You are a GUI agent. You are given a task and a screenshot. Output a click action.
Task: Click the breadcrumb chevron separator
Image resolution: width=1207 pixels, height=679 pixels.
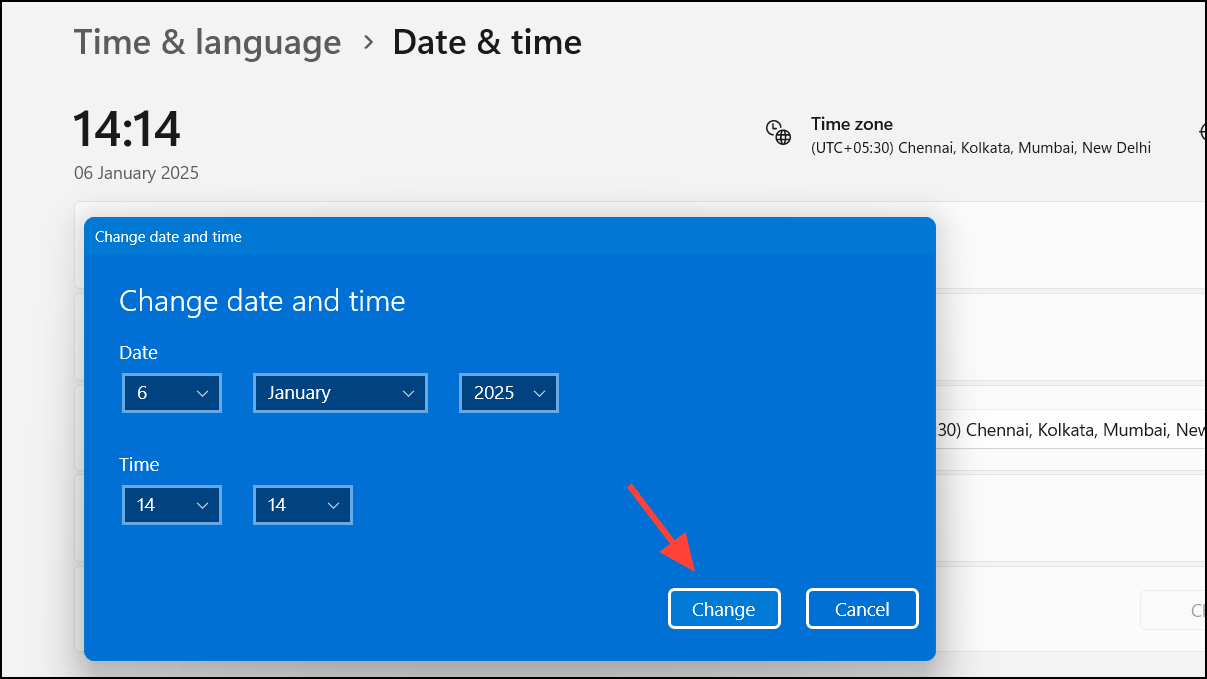click(x=368, y=43)
